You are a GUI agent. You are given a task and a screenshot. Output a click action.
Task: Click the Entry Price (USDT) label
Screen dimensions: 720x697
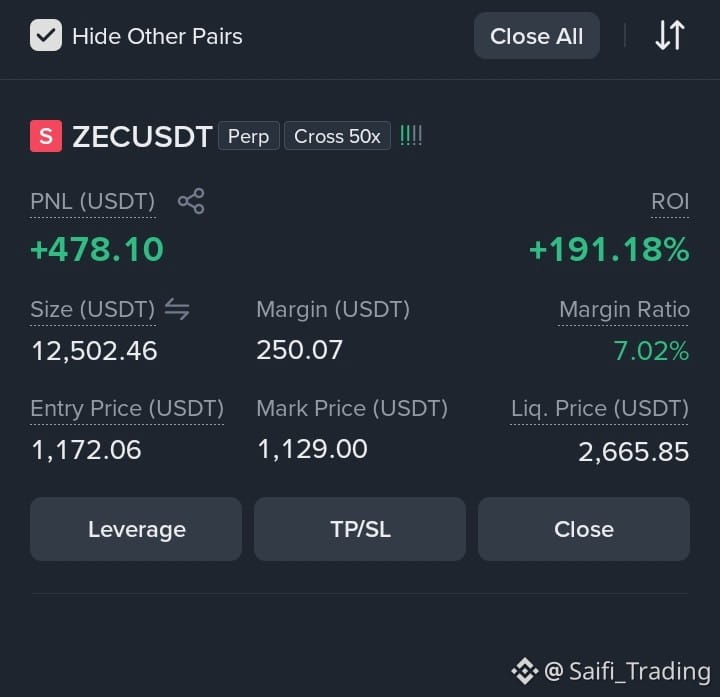point(127,409)
